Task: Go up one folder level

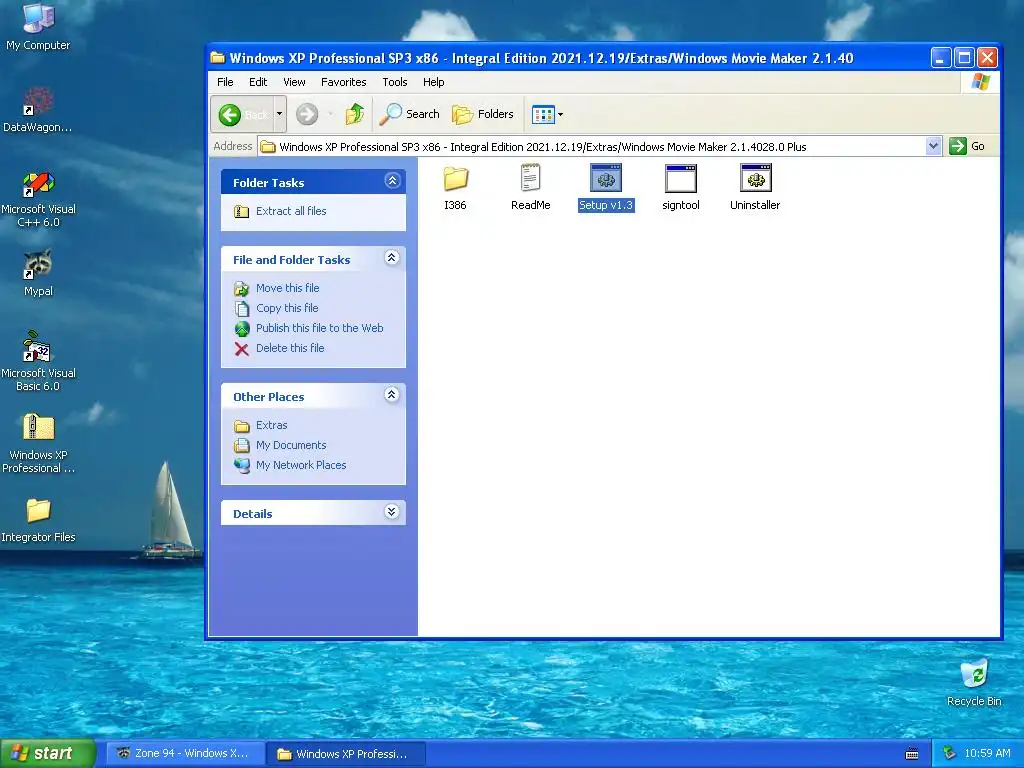Action: [x=355, y=114]
